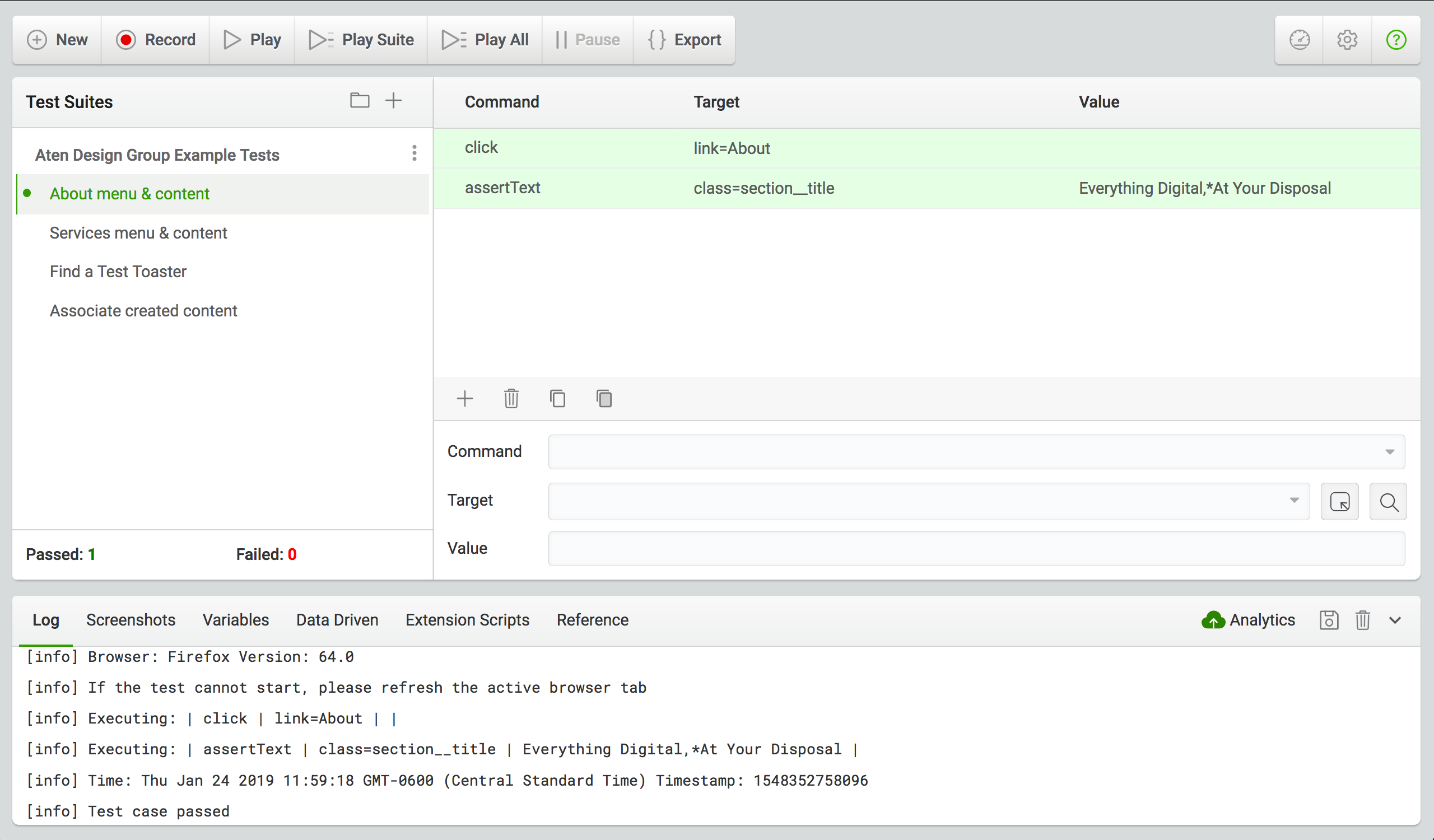
Task: Click the Pause button
Action: click(x=588, y=40)
